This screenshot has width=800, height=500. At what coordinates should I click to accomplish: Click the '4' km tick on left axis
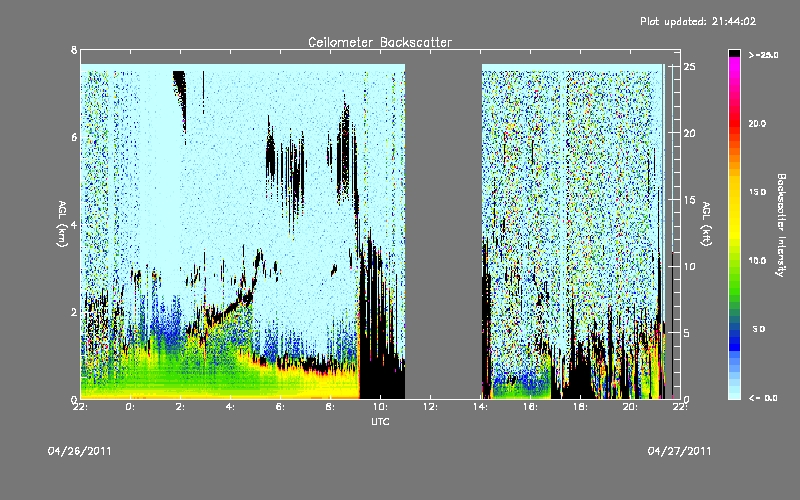[x=74, y=224]
